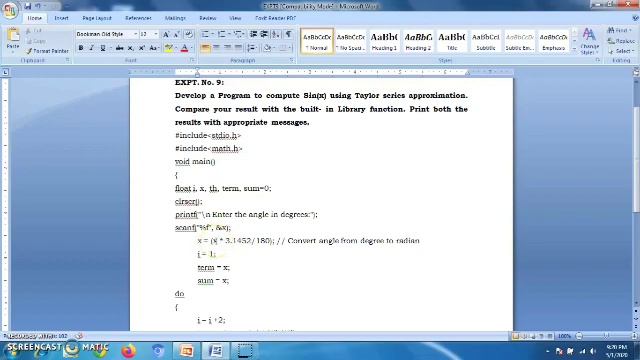Apply No Spacing style
The width and height of the screenshot is (640, 360).
pyautogui.click(x=351, y=41)
